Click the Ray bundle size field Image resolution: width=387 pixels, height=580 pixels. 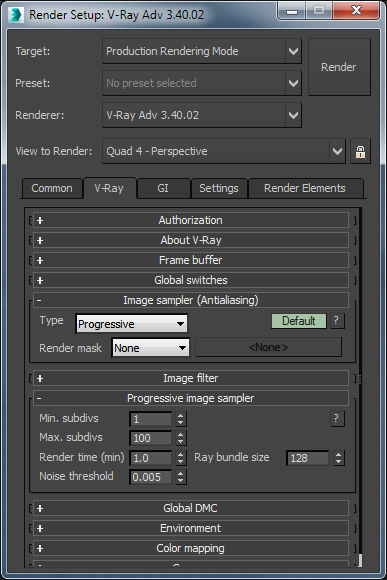click(308, 458)
